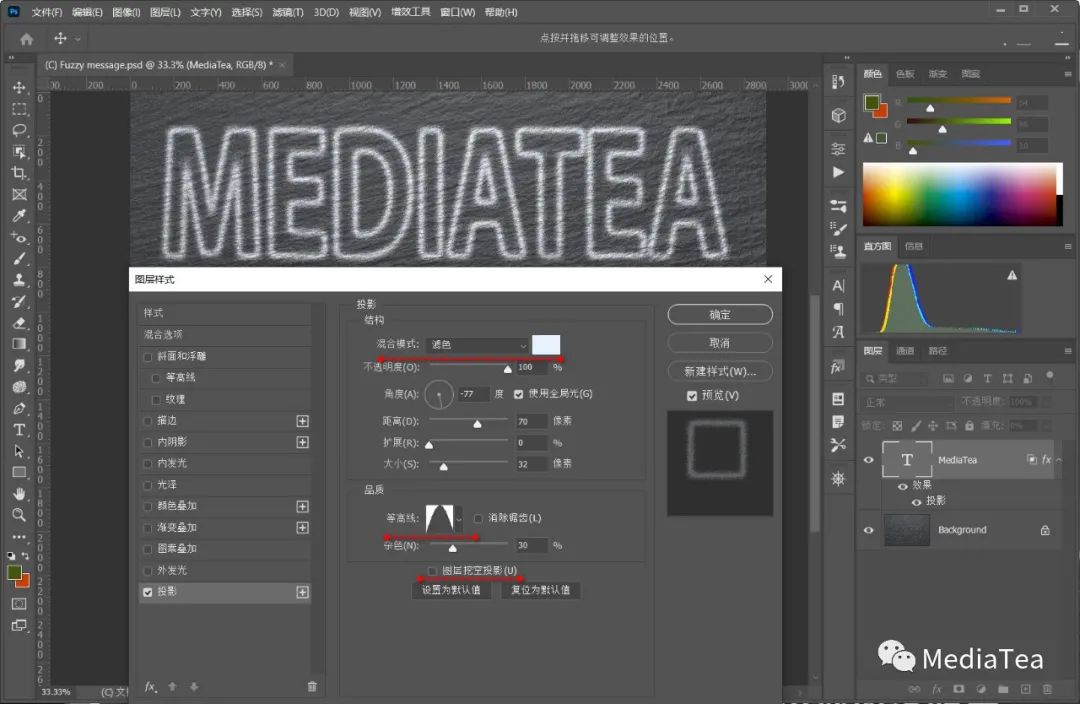Open the 文件 menu
The height and width of the screenshot is (704, 1080).
(47, 12)
